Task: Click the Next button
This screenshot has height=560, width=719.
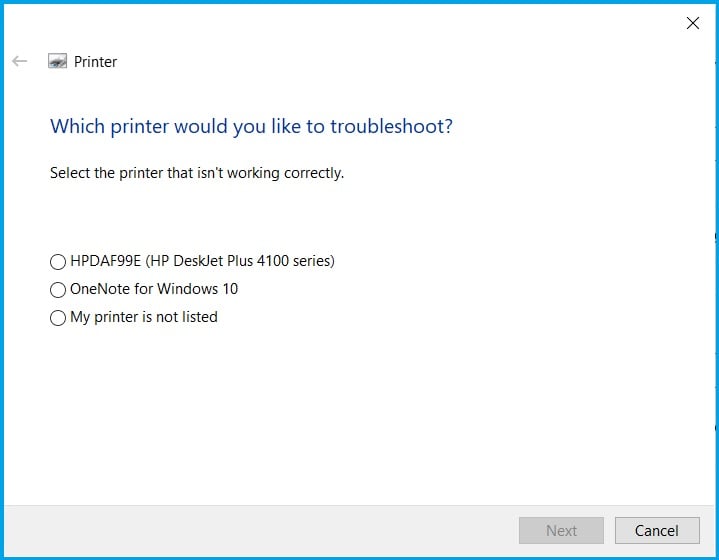Action: [x=561, y=531]
